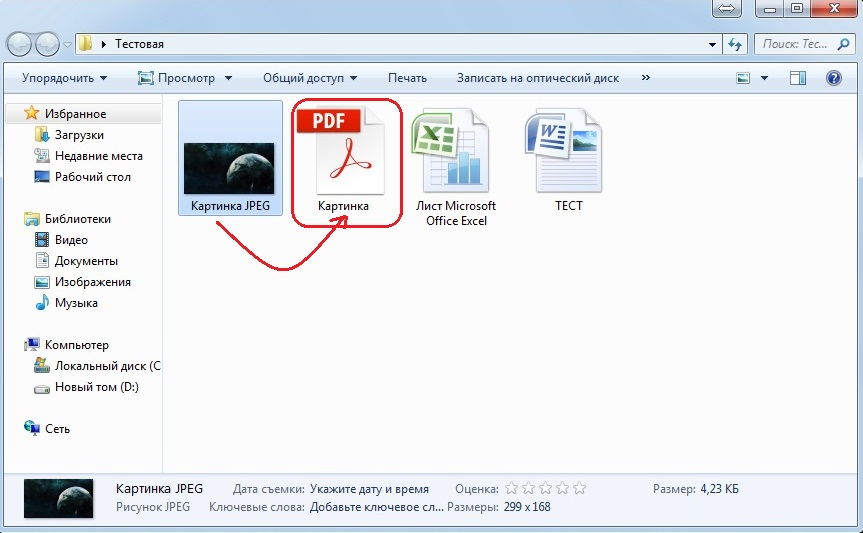Click the Рабочий стол icon

(x=41, y=177)
